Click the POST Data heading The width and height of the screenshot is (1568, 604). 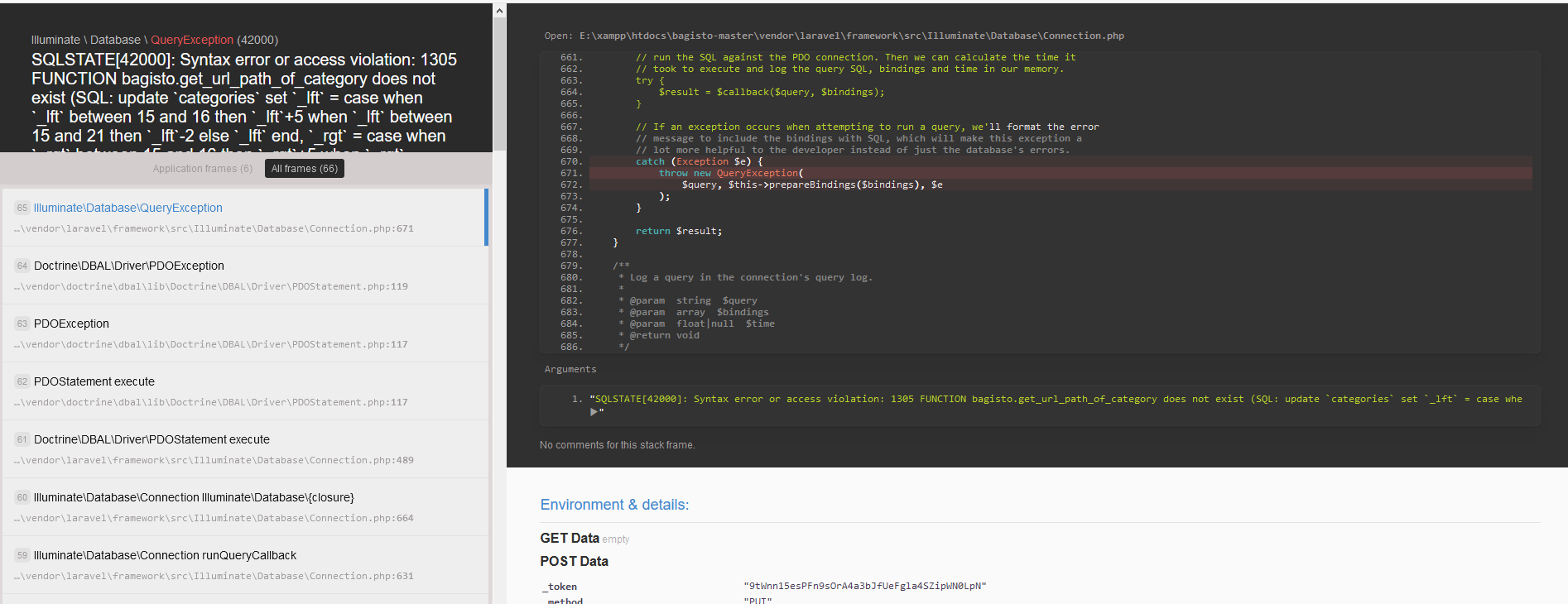(x=574, y=561)
